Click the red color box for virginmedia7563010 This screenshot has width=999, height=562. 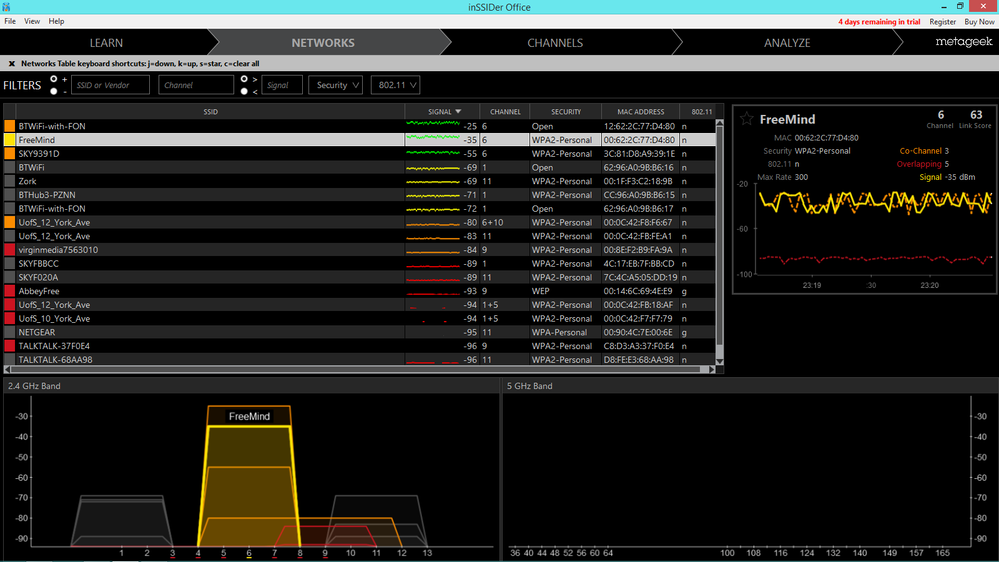click(x=10, y=250)
